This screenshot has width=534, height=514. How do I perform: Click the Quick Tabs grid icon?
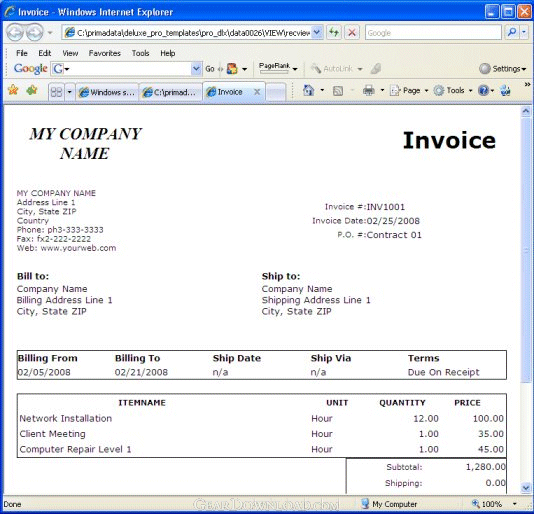pos(56,92)
